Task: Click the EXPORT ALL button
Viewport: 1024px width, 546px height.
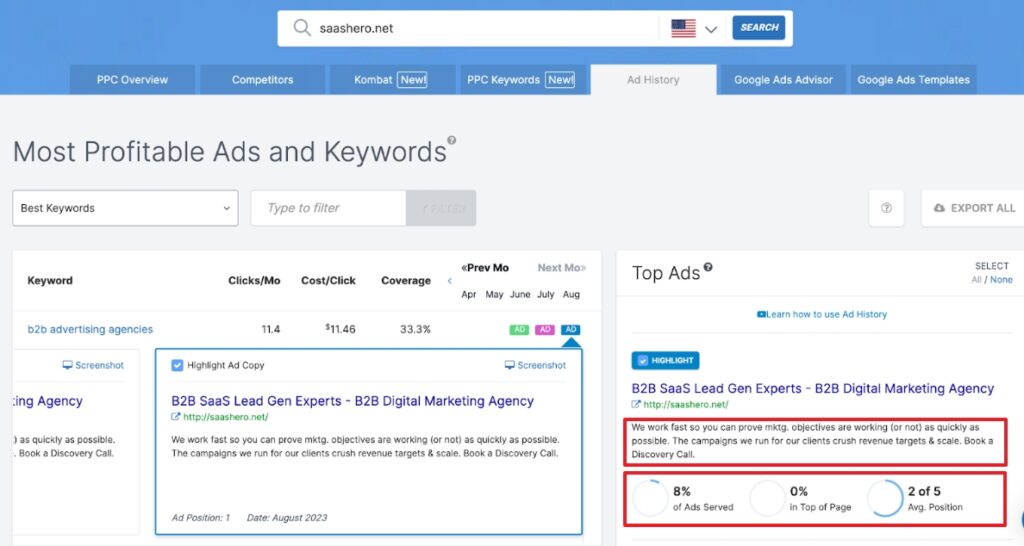Action: click(973, 208)
